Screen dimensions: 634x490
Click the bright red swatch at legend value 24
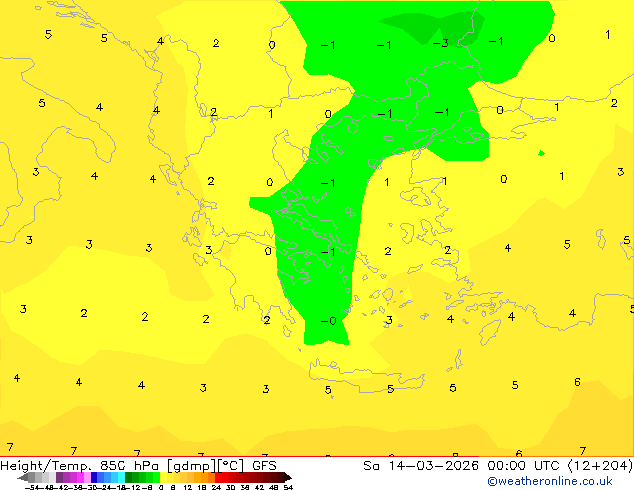[x=219, y=477]
